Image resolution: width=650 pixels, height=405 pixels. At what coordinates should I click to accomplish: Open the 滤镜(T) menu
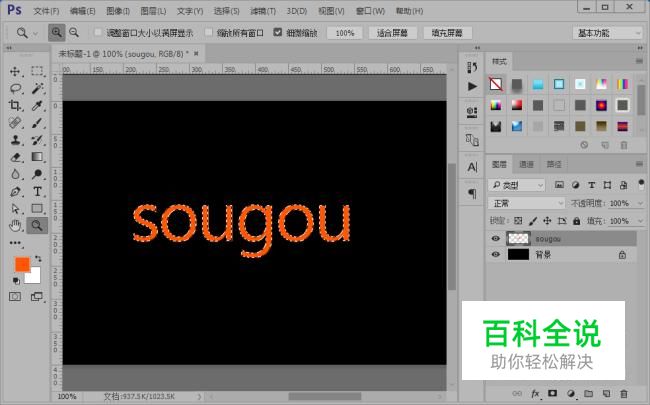263,11
